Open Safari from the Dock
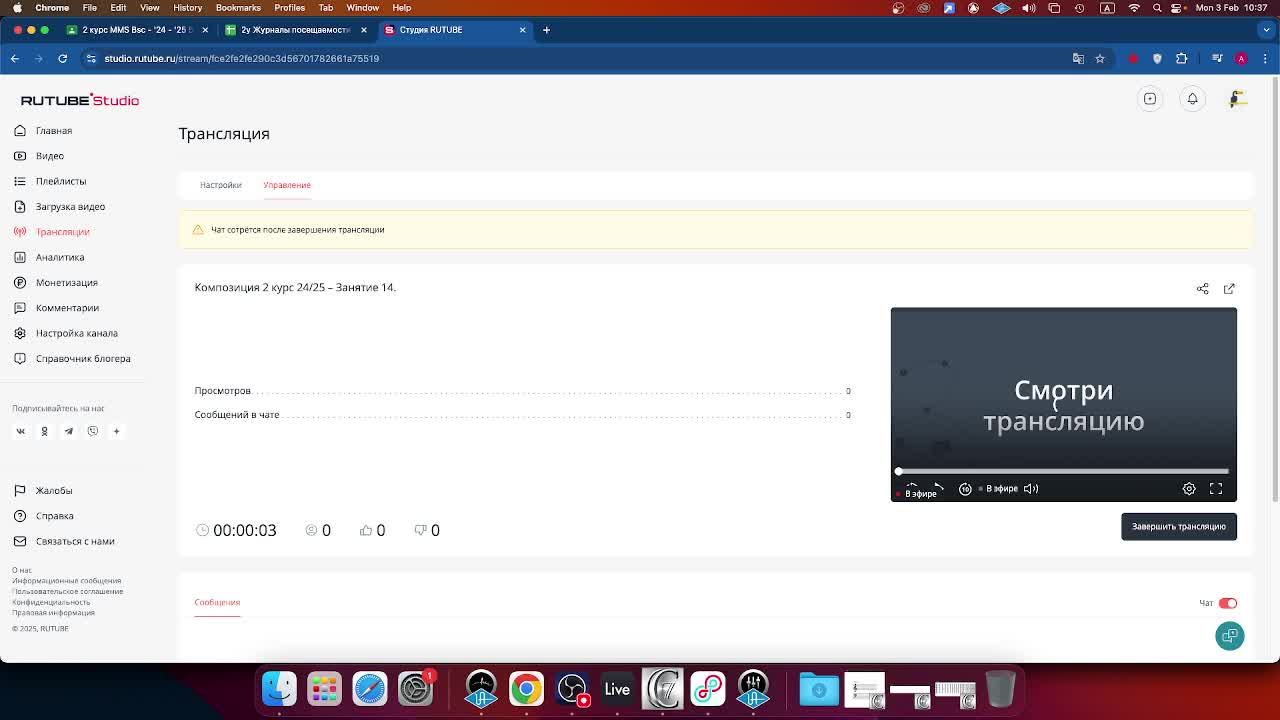This screenshot has width=1280, height=720. (370, 688)
